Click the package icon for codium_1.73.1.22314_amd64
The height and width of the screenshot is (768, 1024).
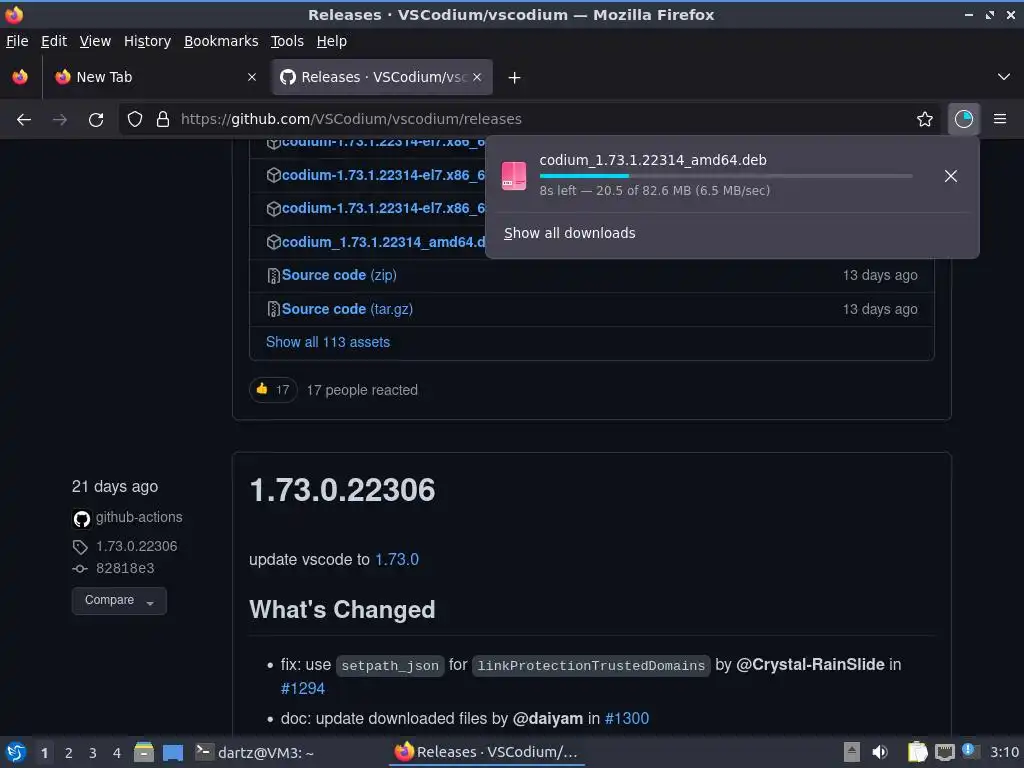tap(274, 242)
